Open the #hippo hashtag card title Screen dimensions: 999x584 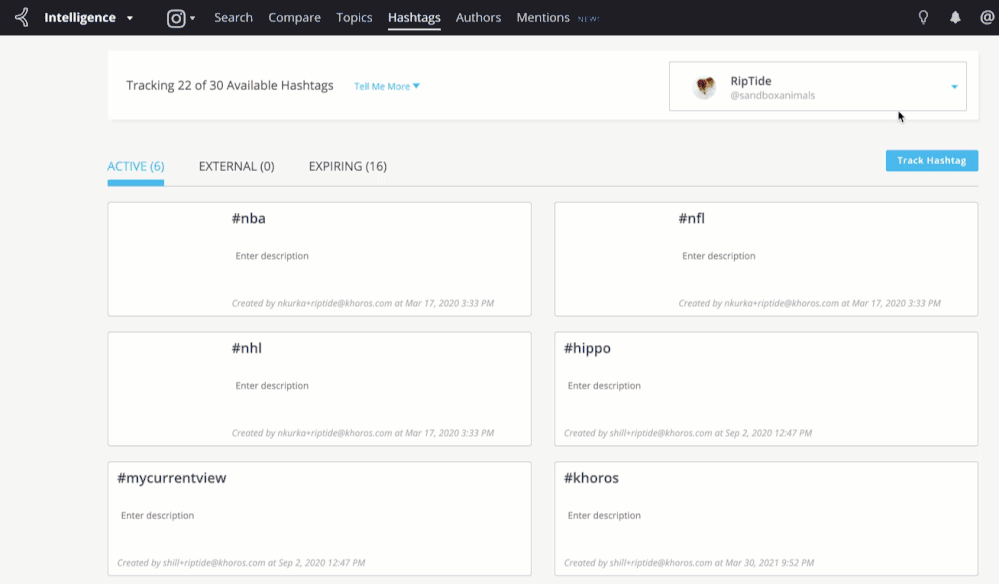tap(587, 348)
